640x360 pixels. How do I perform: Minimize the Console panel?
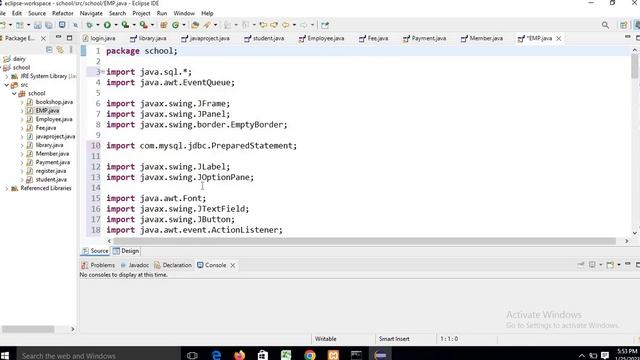(628, 264)
